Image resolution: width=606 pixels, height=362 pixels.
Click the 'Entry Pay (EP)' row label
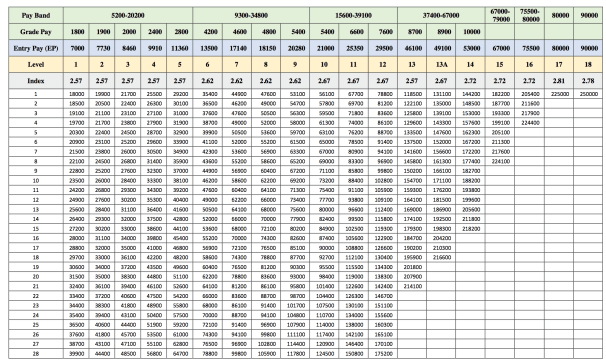click(x=36, y=48)
